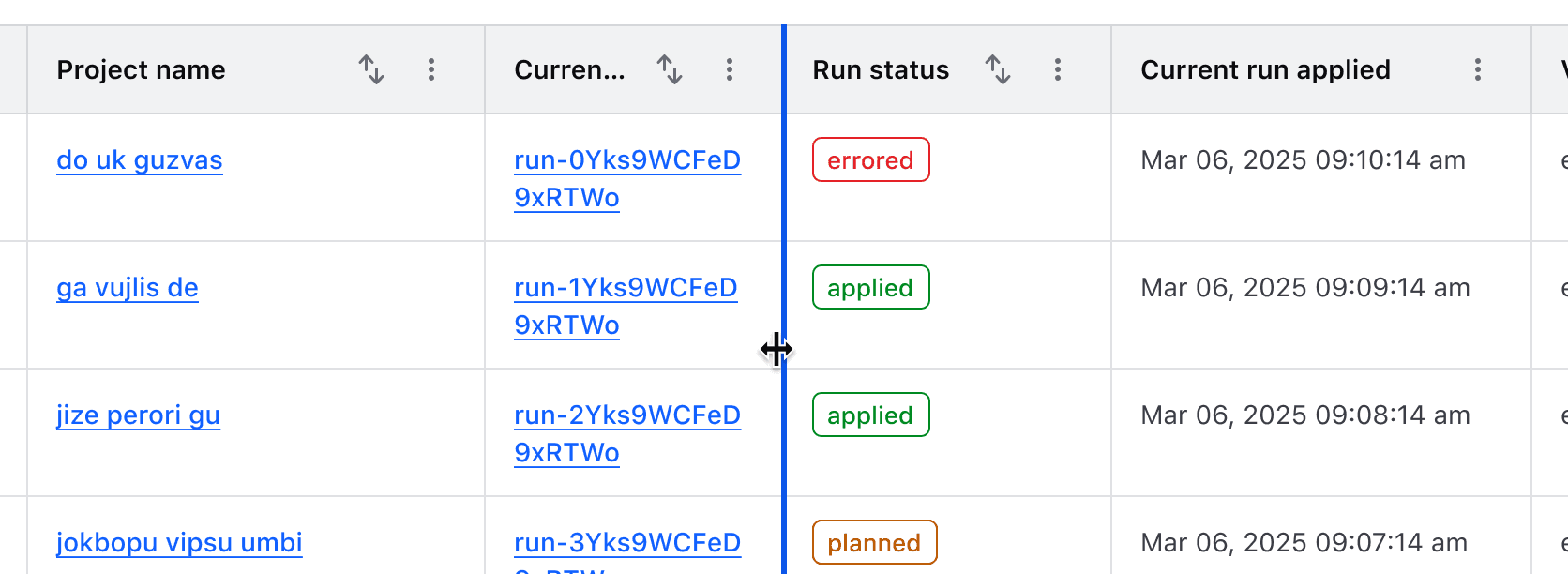Open project jokbopu vipsu umbi
Viewport: 1568px width, 574px height.
tap(178, 542)
